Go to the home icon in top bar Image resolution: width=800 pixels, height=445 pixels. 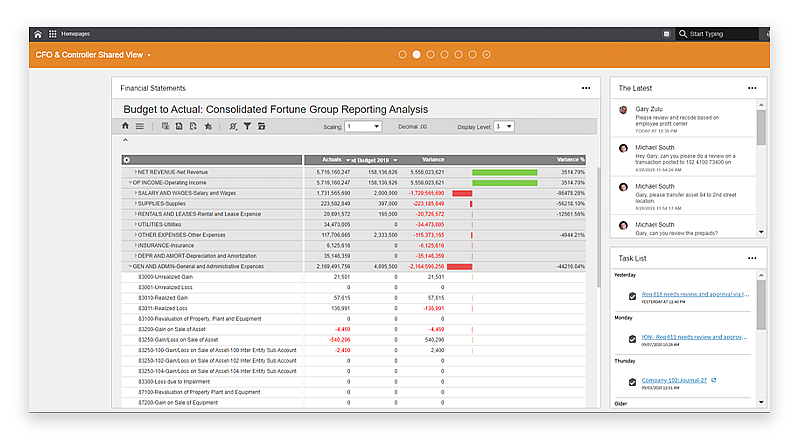pos(38,34)
